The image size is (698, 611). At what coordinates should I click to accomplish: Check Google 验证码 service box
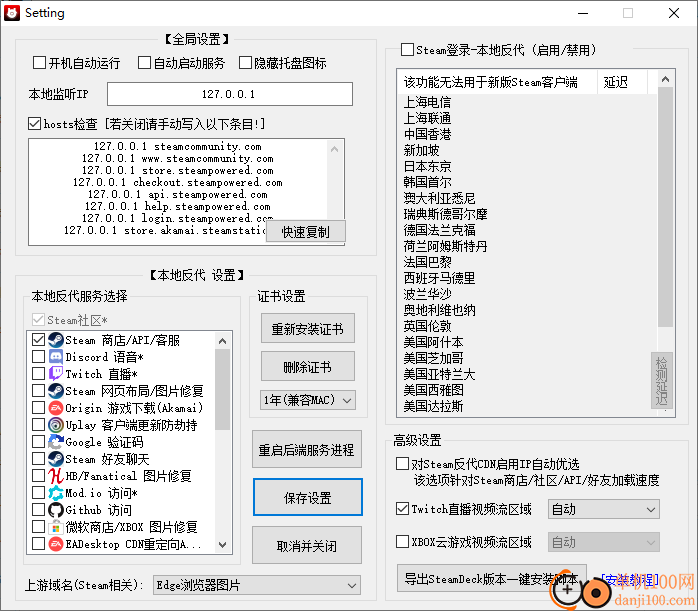coord(38,442)
